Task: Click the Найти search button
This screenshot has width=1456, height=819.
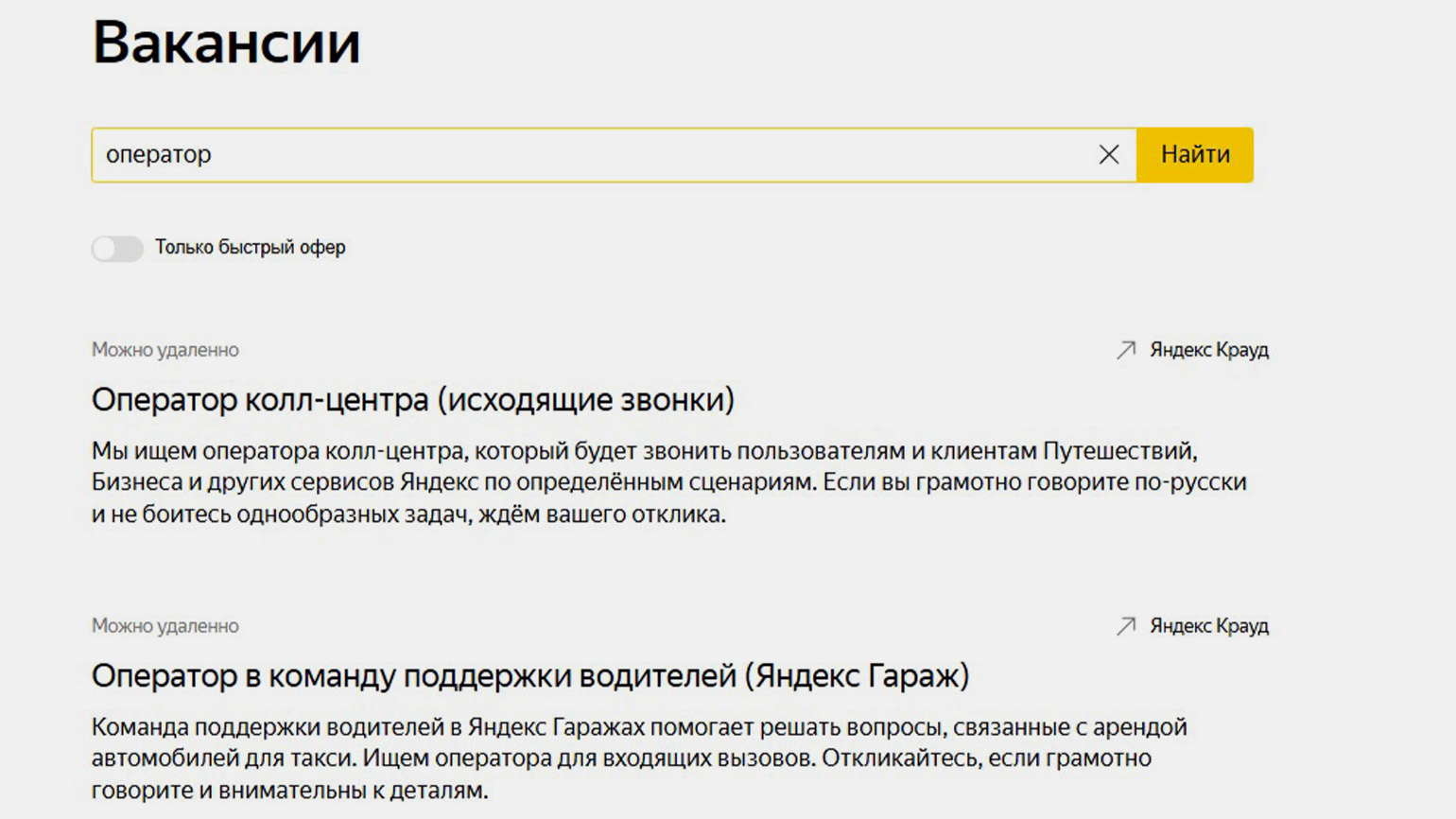Action: pos(1195,155)
